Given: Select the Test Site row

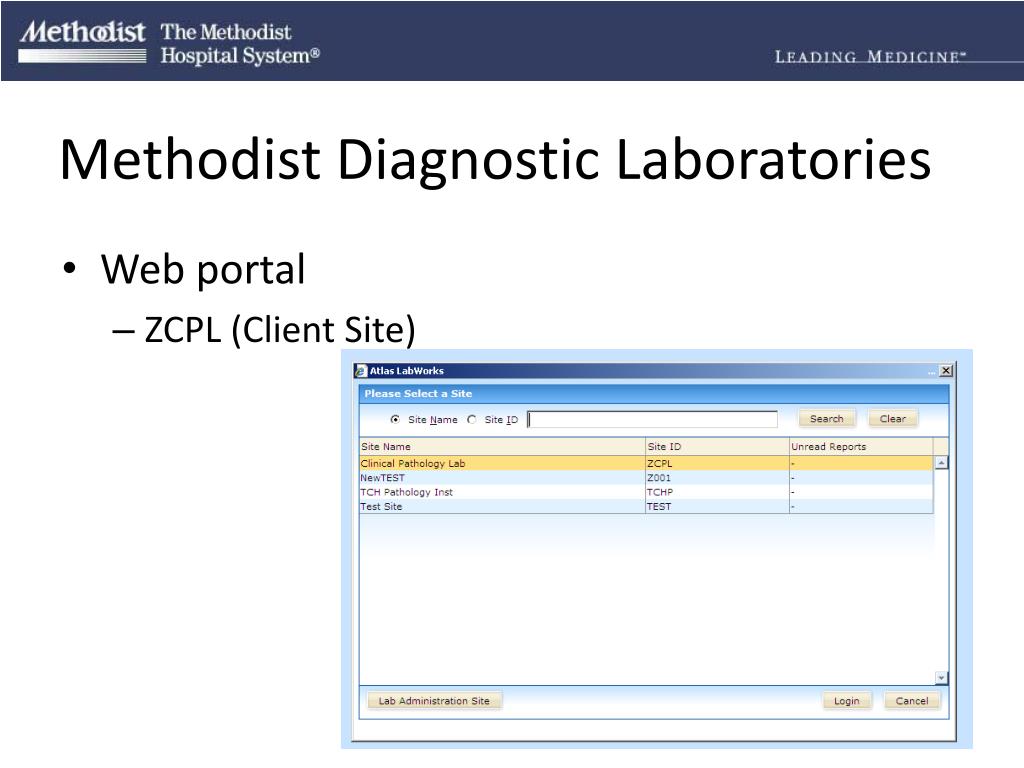Looking at the screenshot, I should 646,506.
